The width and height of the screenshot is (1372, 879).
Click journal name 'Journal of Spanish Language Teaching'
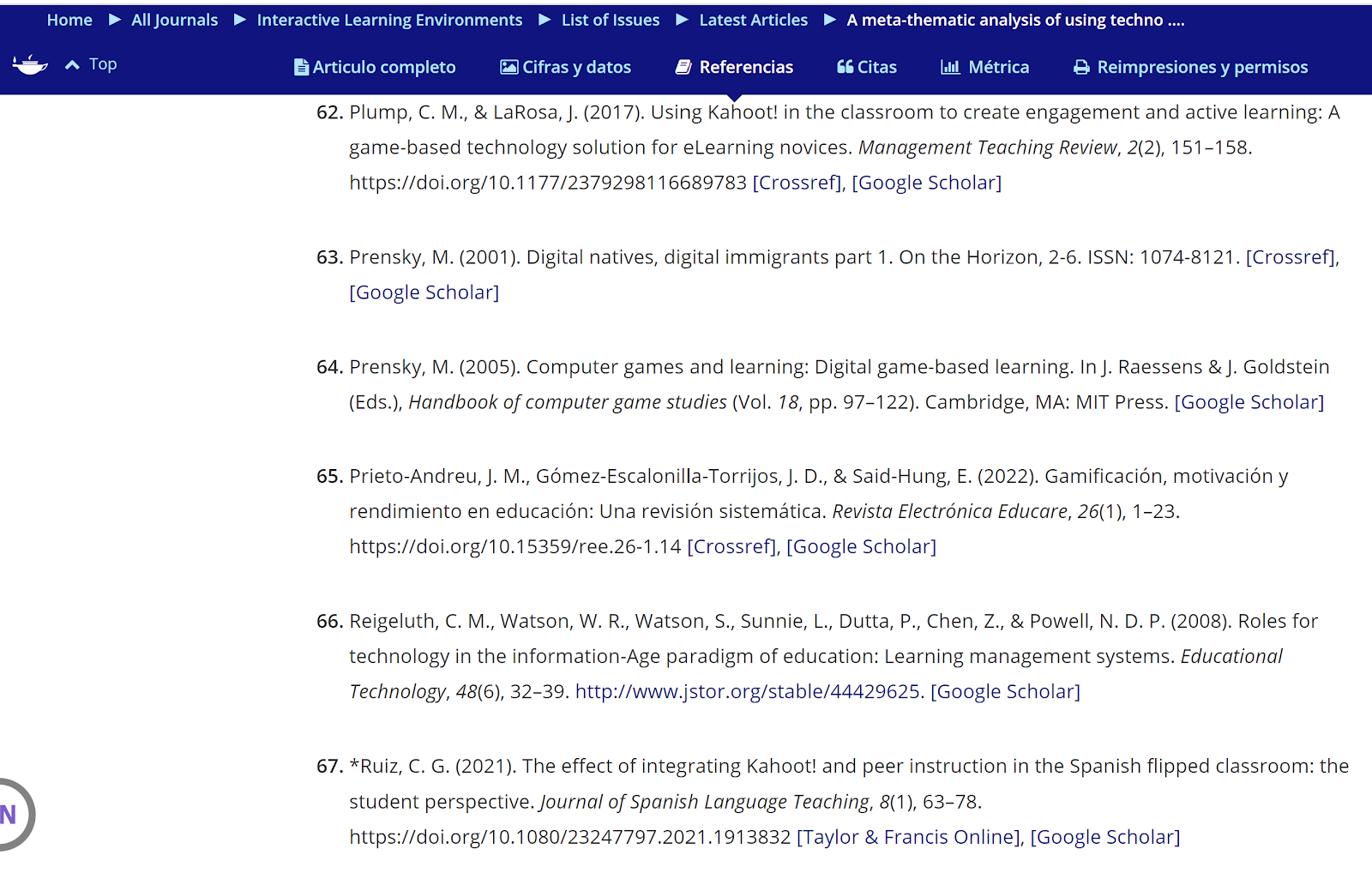pyautogui.click(x=705, y=802)
